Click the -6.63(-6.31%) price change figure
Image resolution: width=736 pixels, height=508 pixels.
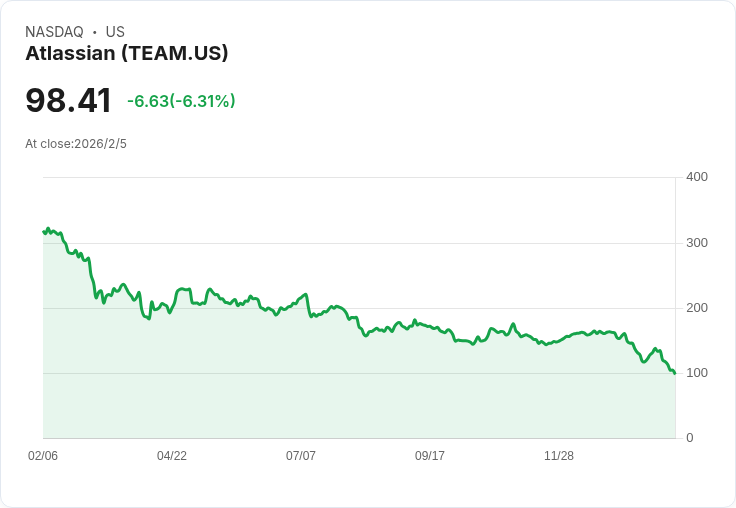(x=181, y=101)
